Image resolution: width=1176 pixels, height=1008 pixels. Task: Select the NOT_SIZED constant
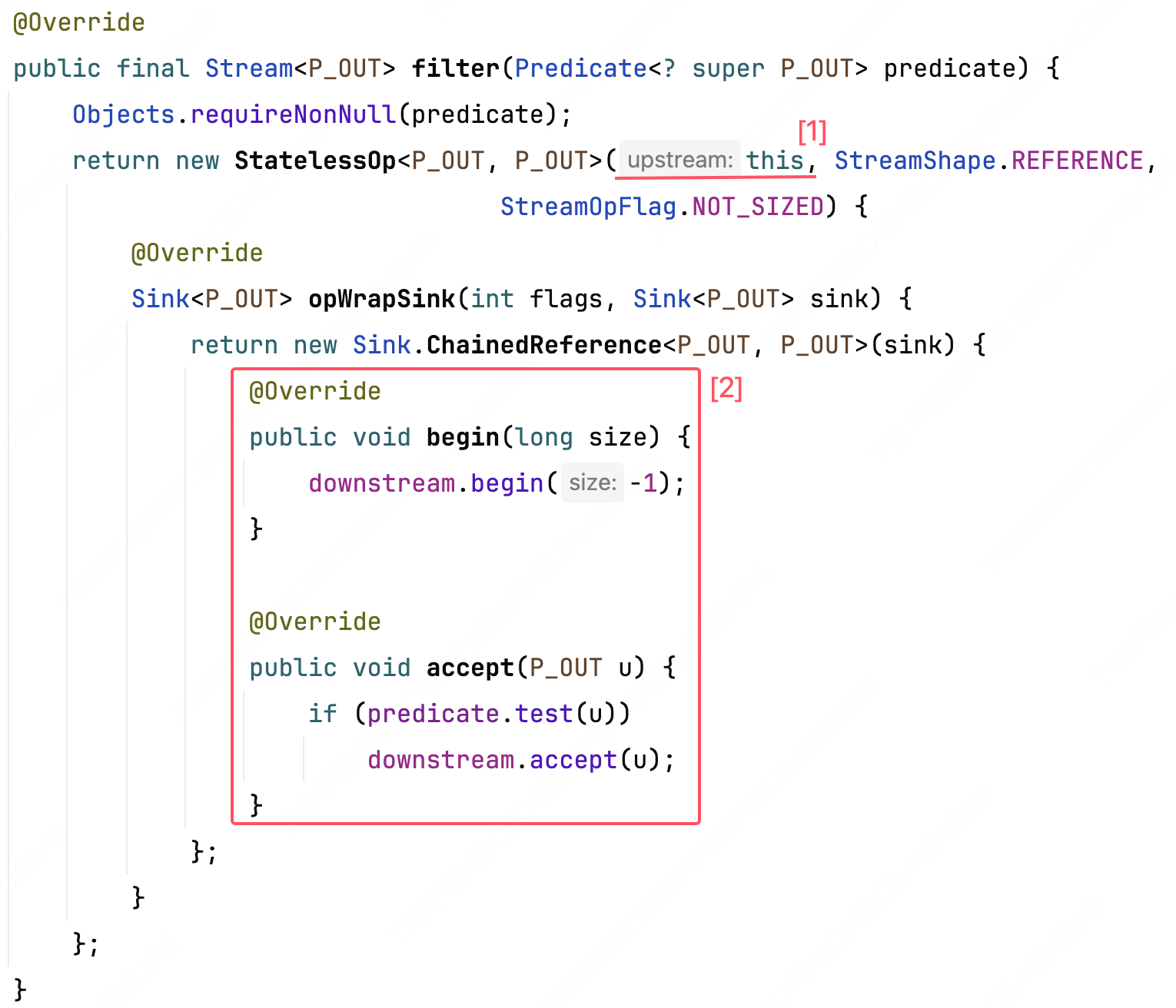click(758, 207)
